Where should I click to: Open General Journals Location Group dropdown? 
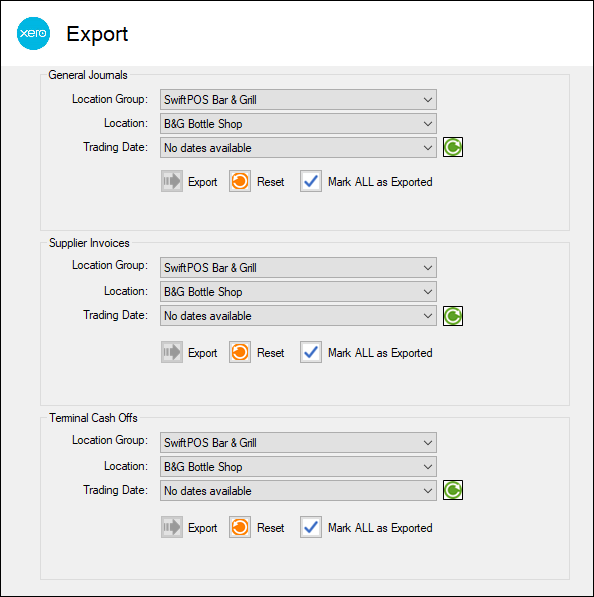[298, 100]
